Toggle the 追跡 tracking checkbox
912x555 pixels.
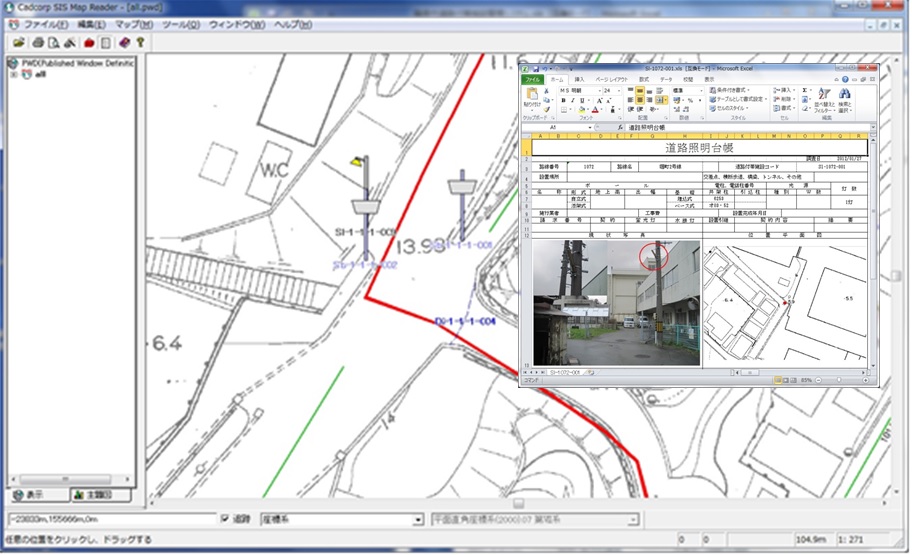tap(225, 518)
